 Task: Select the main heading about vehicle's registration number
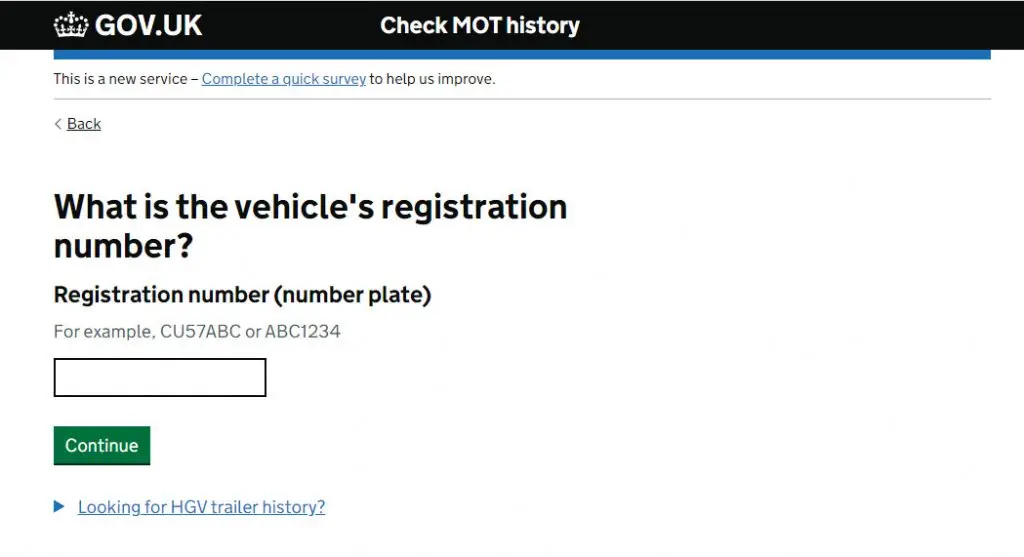[310, 226]
